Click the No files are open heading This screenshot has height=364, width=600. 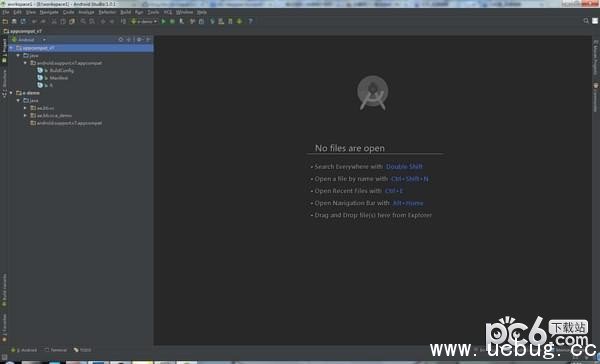pyautogui.click(x=350, y=148)
